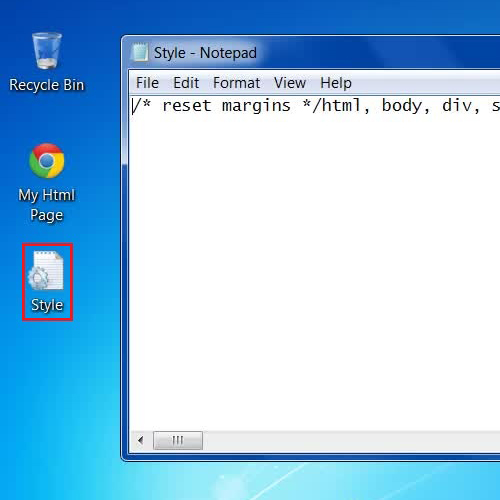500x500 pixels.
Task: Click the Notepad icon in title bar
Action: tap(140, 53)
